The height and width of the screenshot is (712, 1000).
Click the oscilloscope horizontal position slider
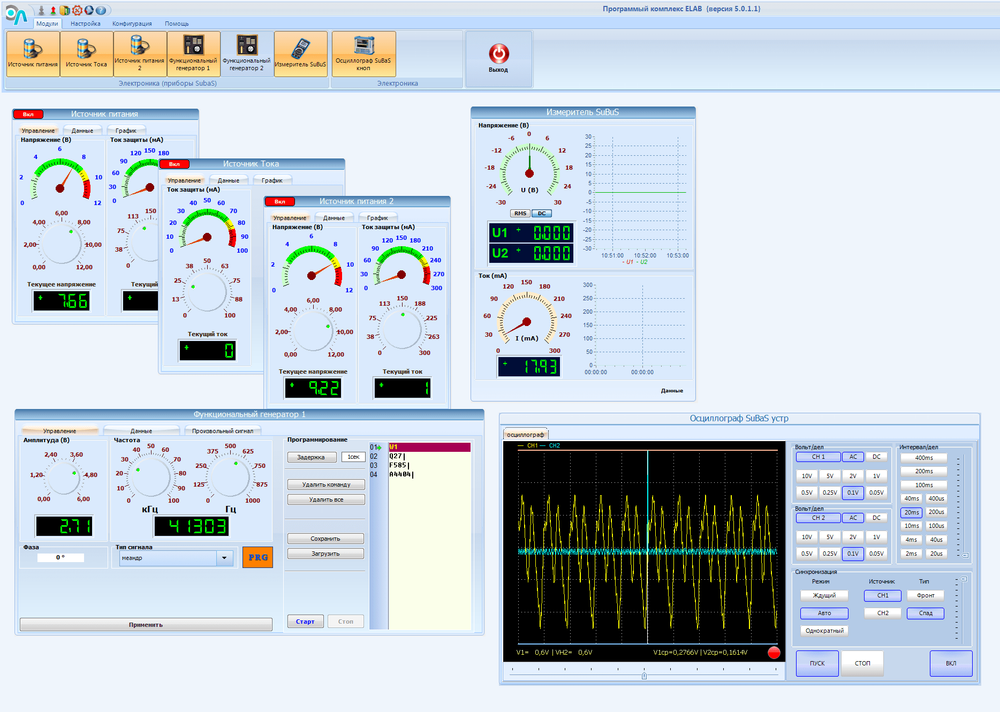[x=643, y=675]
